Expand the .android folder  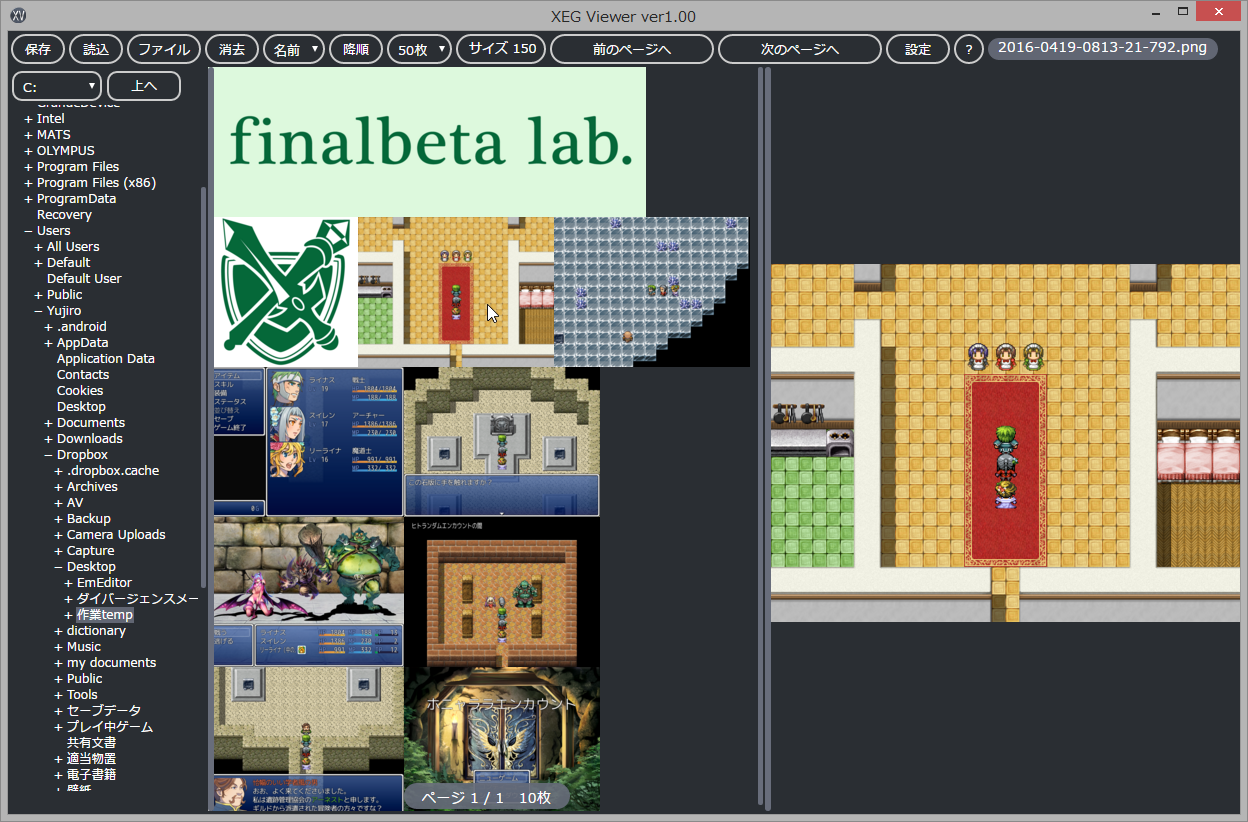click(49, 327)
